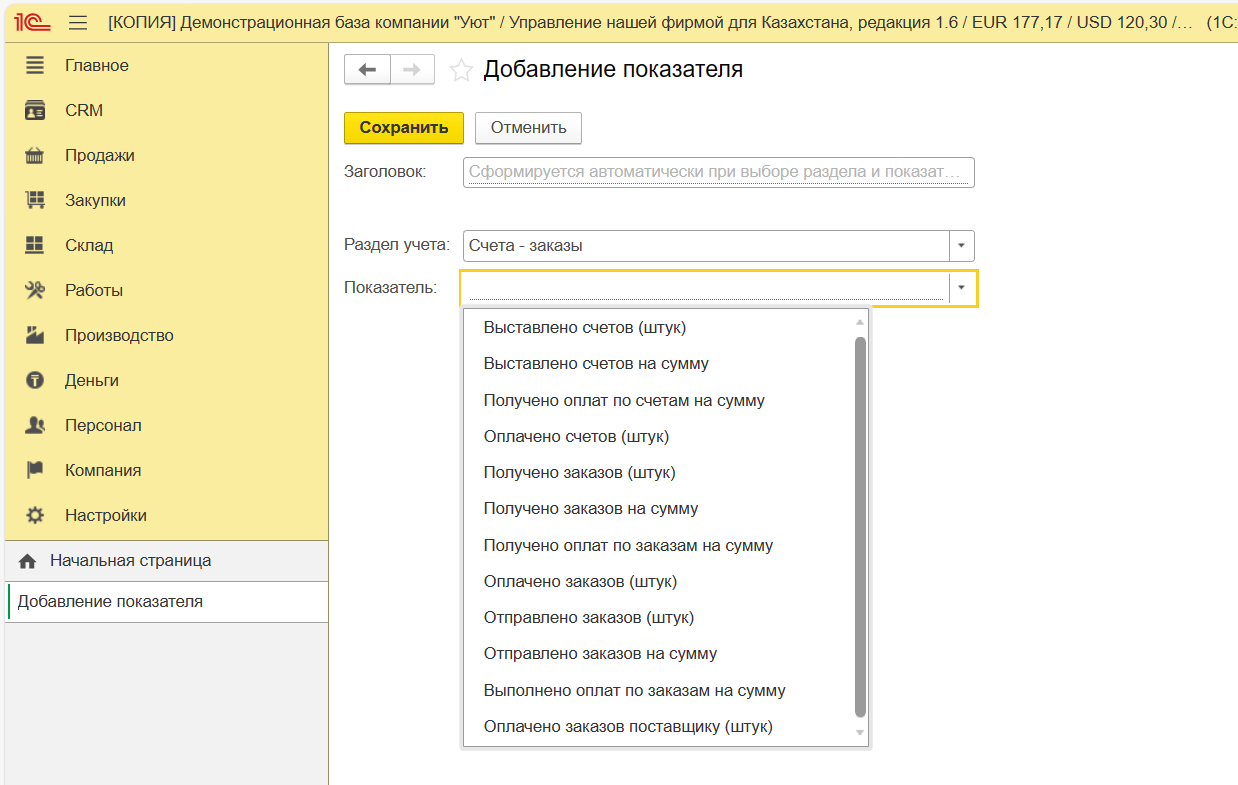Collapse the Показатель dropdown arrow

tap(961, 288)
